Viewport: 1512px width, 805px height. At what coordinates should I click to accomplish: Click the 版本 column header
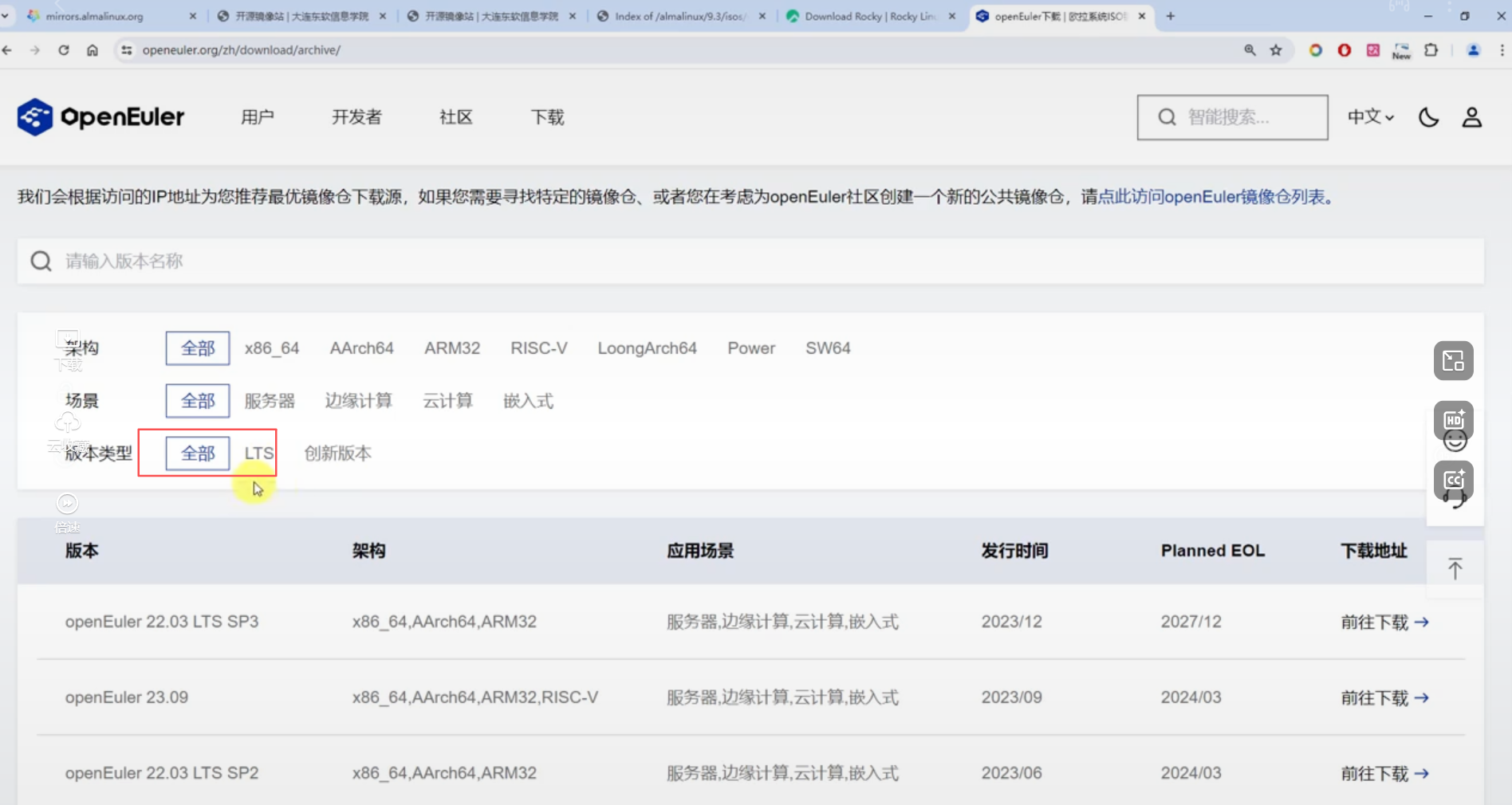pyautogui.click(x=82, y=551)
